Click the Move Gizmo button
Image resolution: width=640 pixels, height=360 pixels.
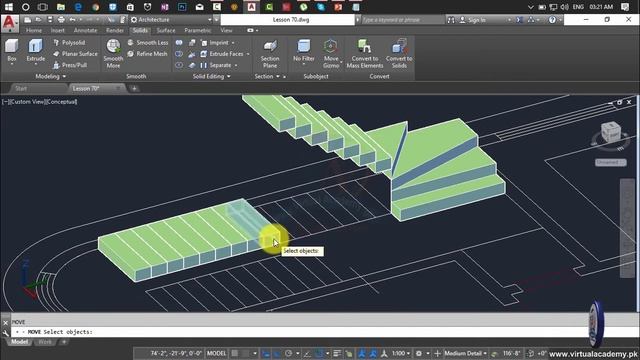[331, 53]
